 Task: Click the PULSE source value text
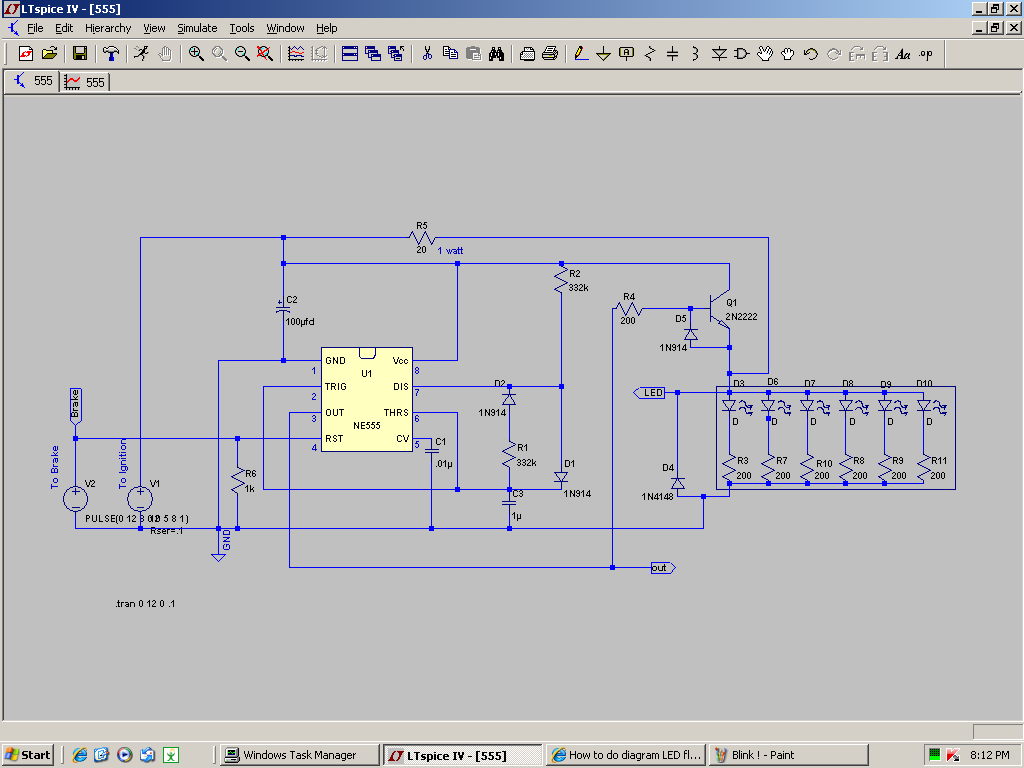[x=137, y=519]
